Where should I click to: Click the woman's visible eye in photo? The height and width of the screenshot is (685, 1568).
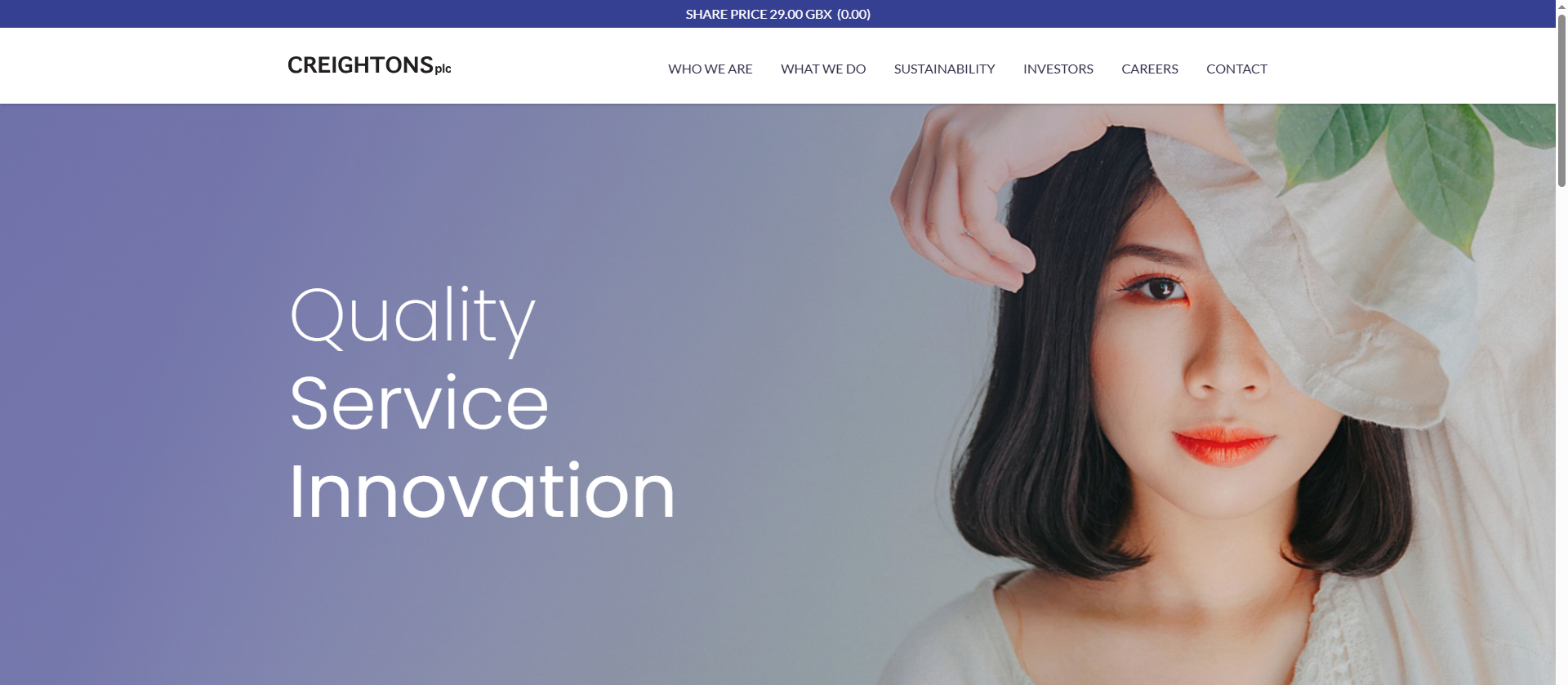tap(1160, 288)
